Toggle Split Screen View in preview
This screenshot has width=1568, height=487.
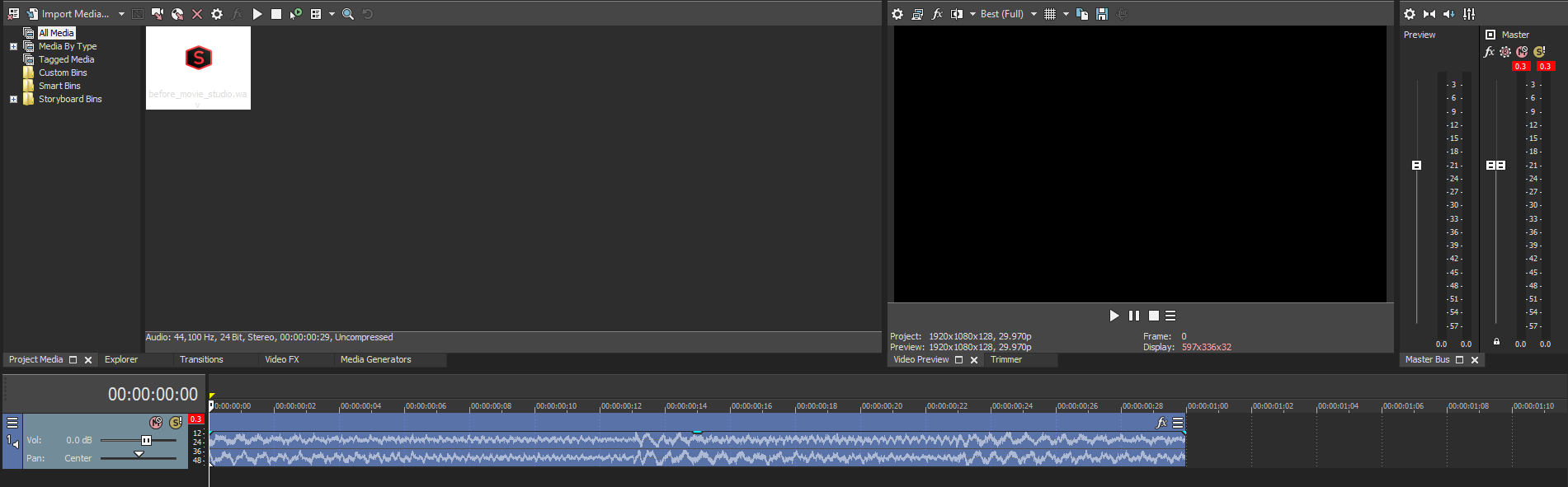point(957,14)
